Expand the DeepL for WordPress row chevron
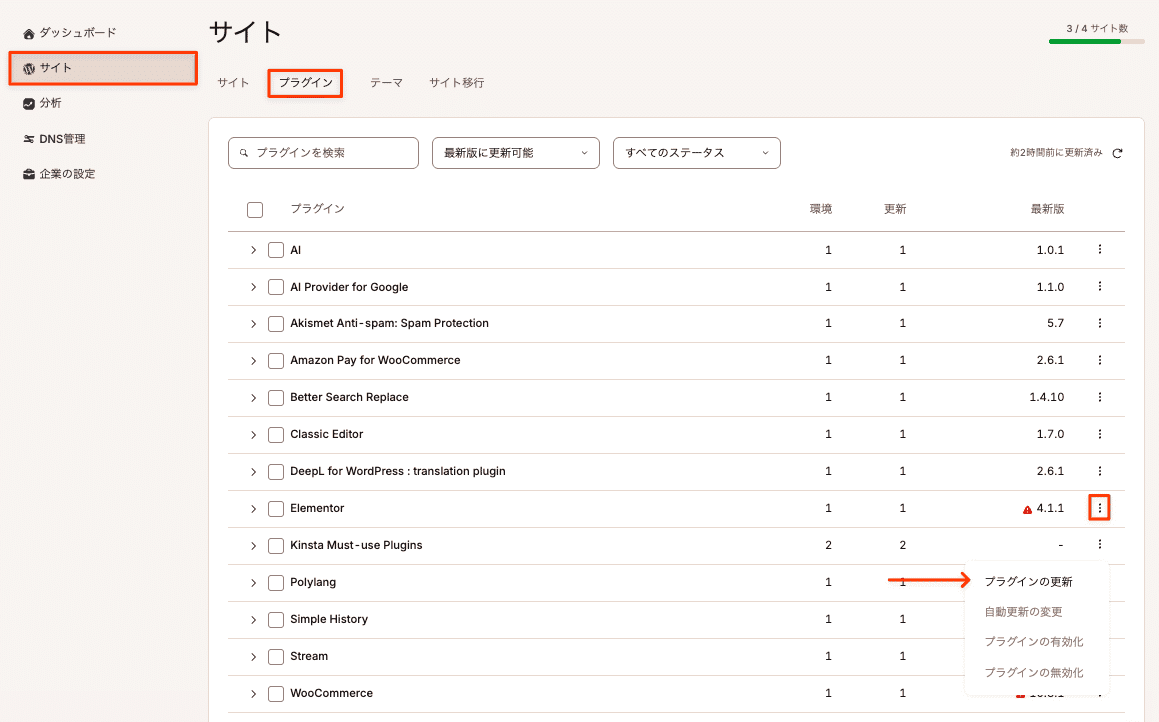1159x722 pixels. (x=254, y=471)
